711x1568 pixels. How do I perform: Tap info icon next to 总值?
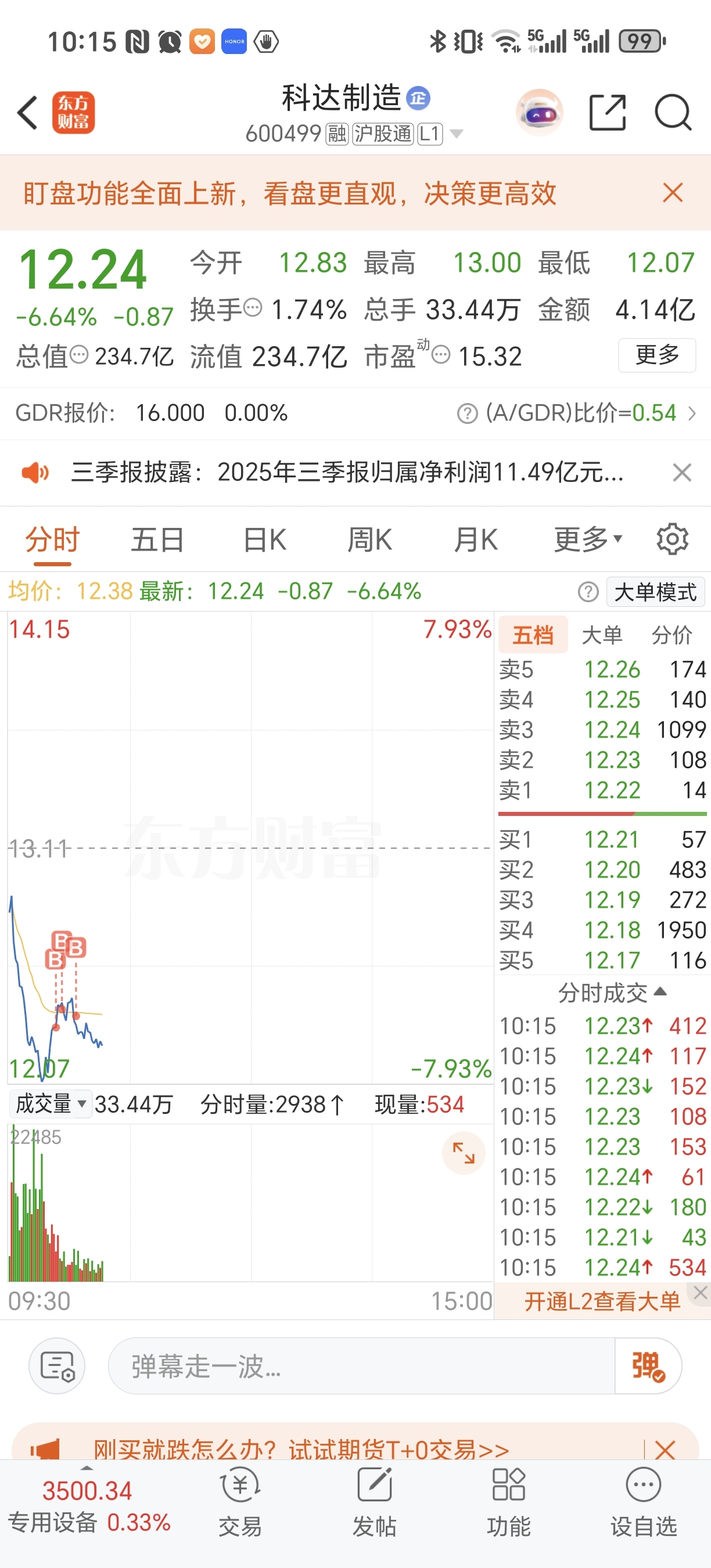79,354
